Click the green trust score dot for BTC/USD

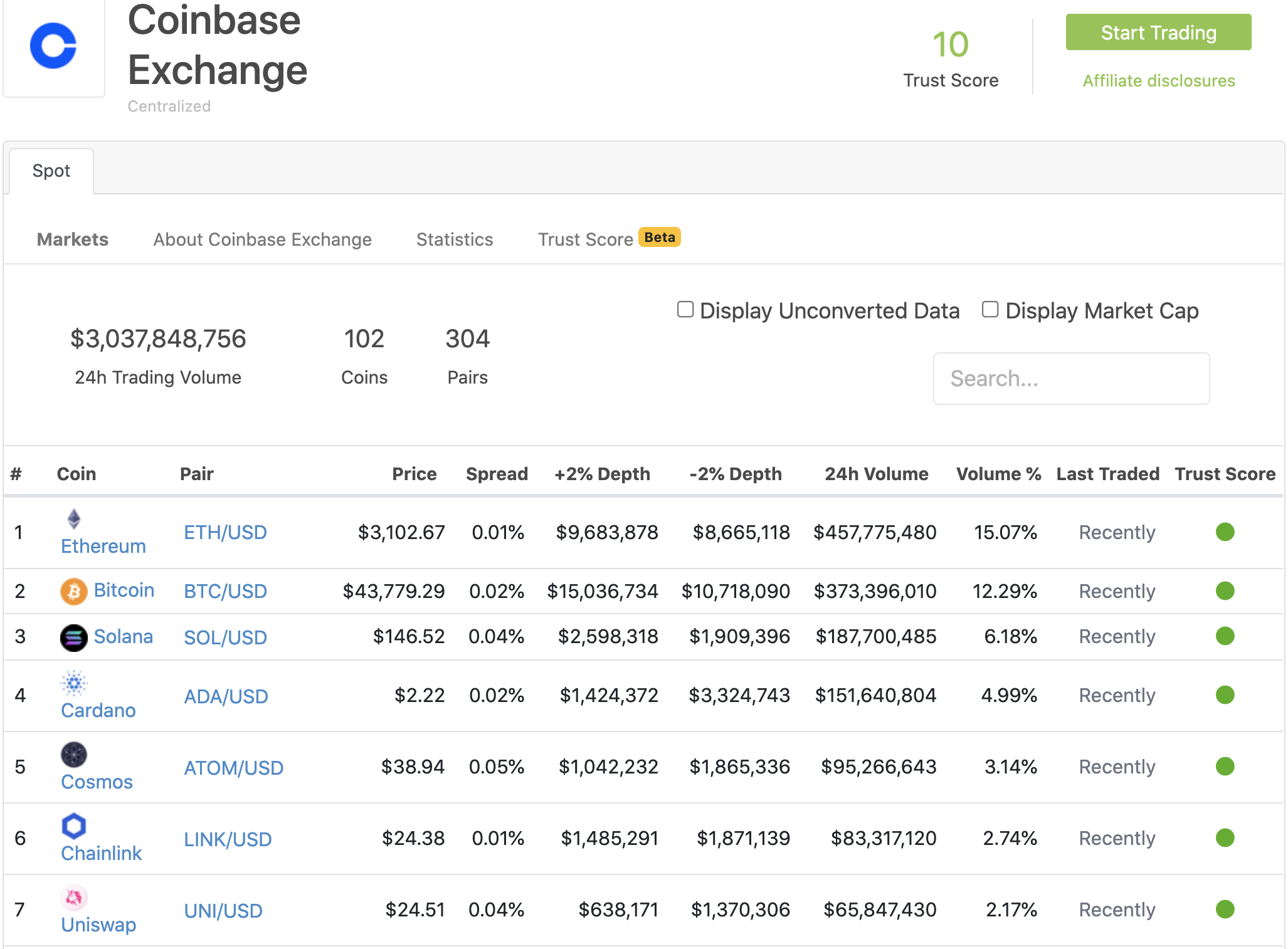pyautogui.click(x=1225, y=590)
